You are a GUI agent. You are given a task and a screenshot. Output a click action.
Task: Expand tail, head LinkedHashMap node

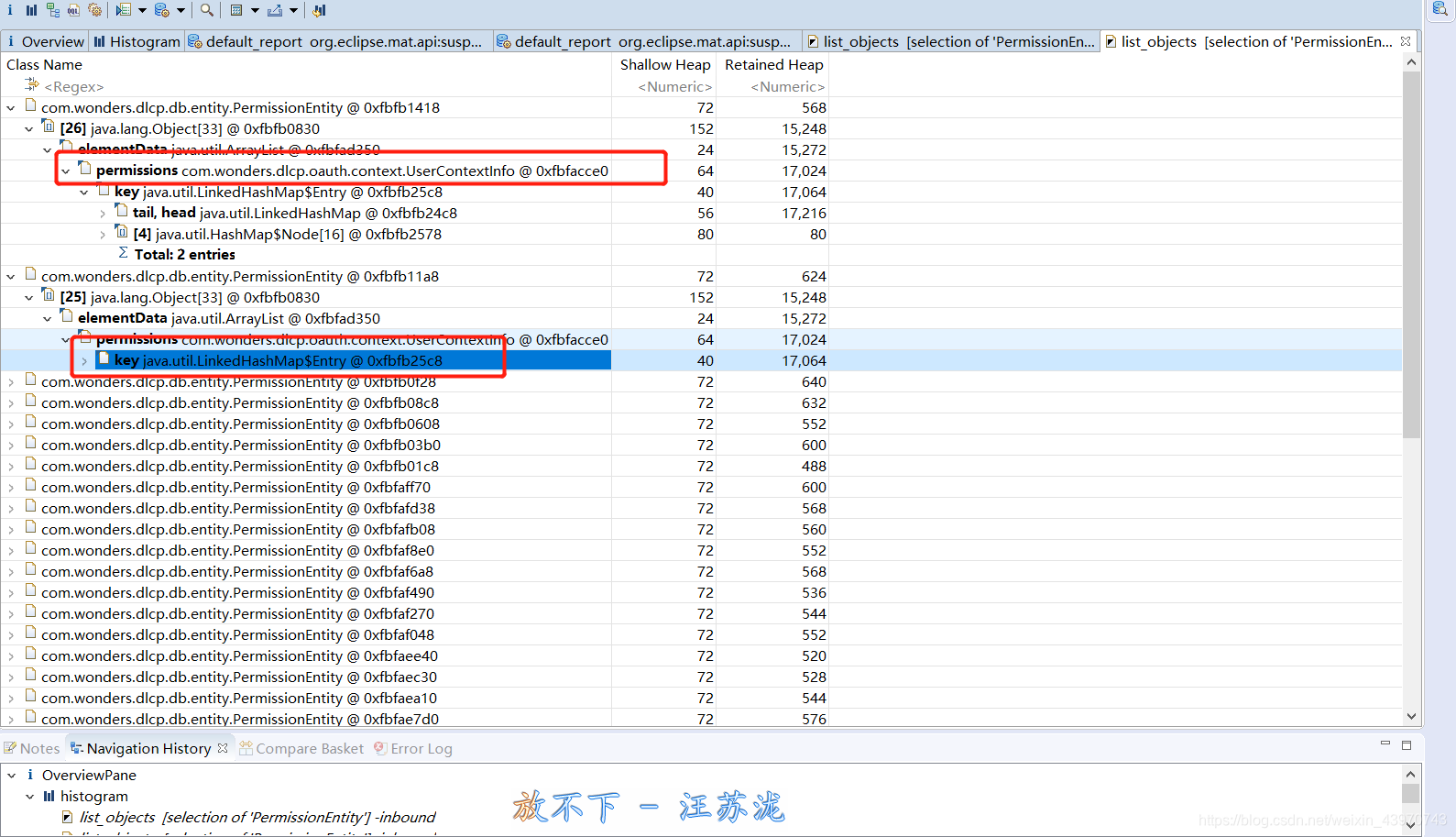click(x=103, y=214)
